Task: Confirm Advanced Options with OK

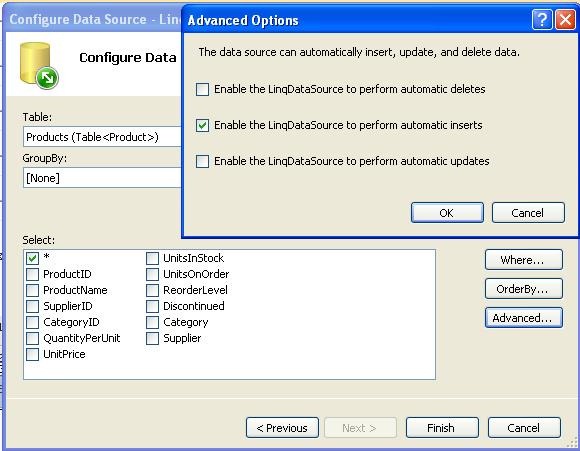Action: point(447,213)
